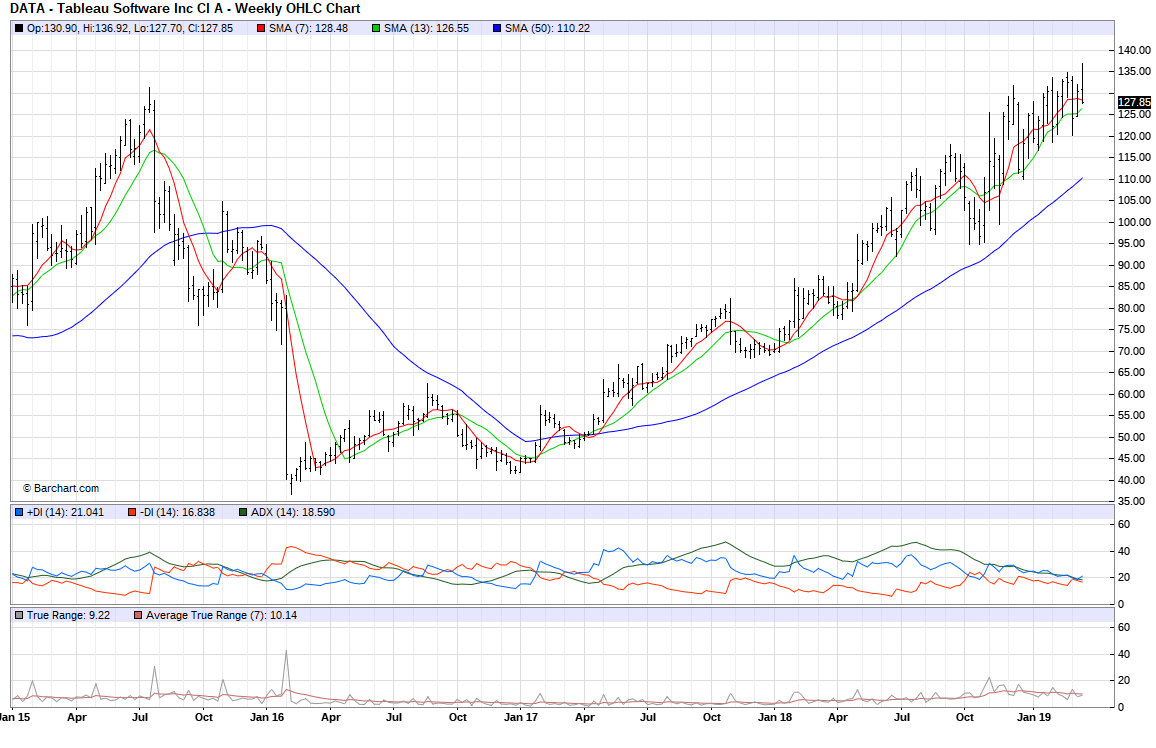Viewport: 1156px width, 748px height.
Task: Click the 'SMA (7): 128.48' label
Action: tap(308, 29)
